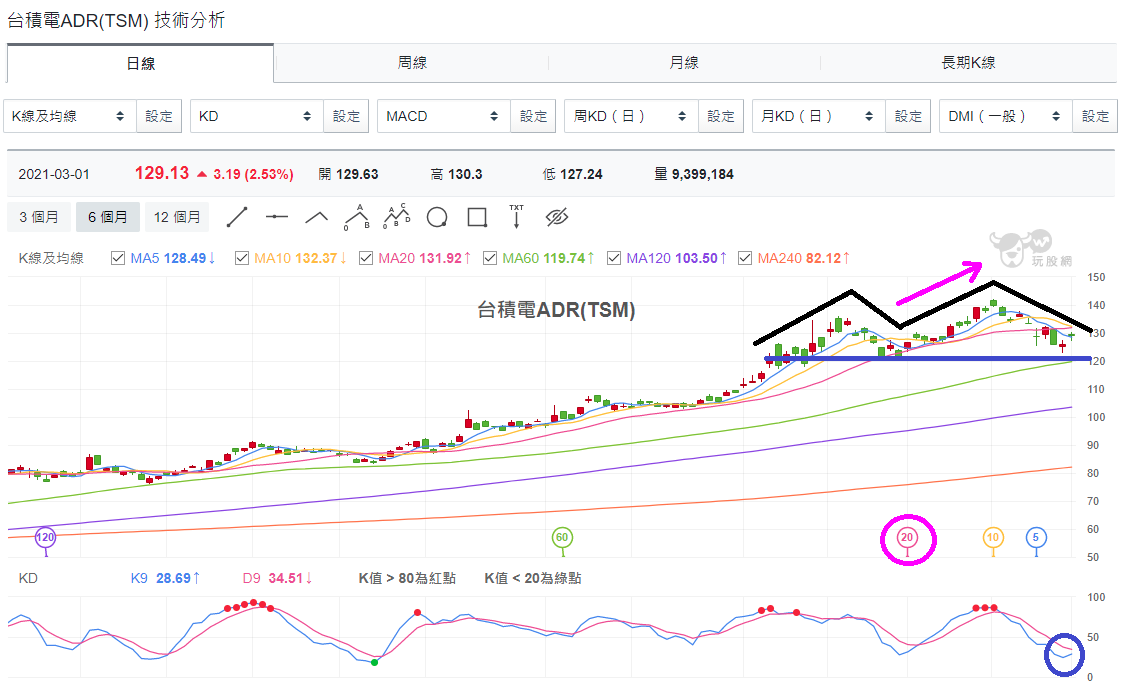The image size is (1123, 688).
Task: Pick the A-B-C-D wave pattern tool
Action: point(397,216)
